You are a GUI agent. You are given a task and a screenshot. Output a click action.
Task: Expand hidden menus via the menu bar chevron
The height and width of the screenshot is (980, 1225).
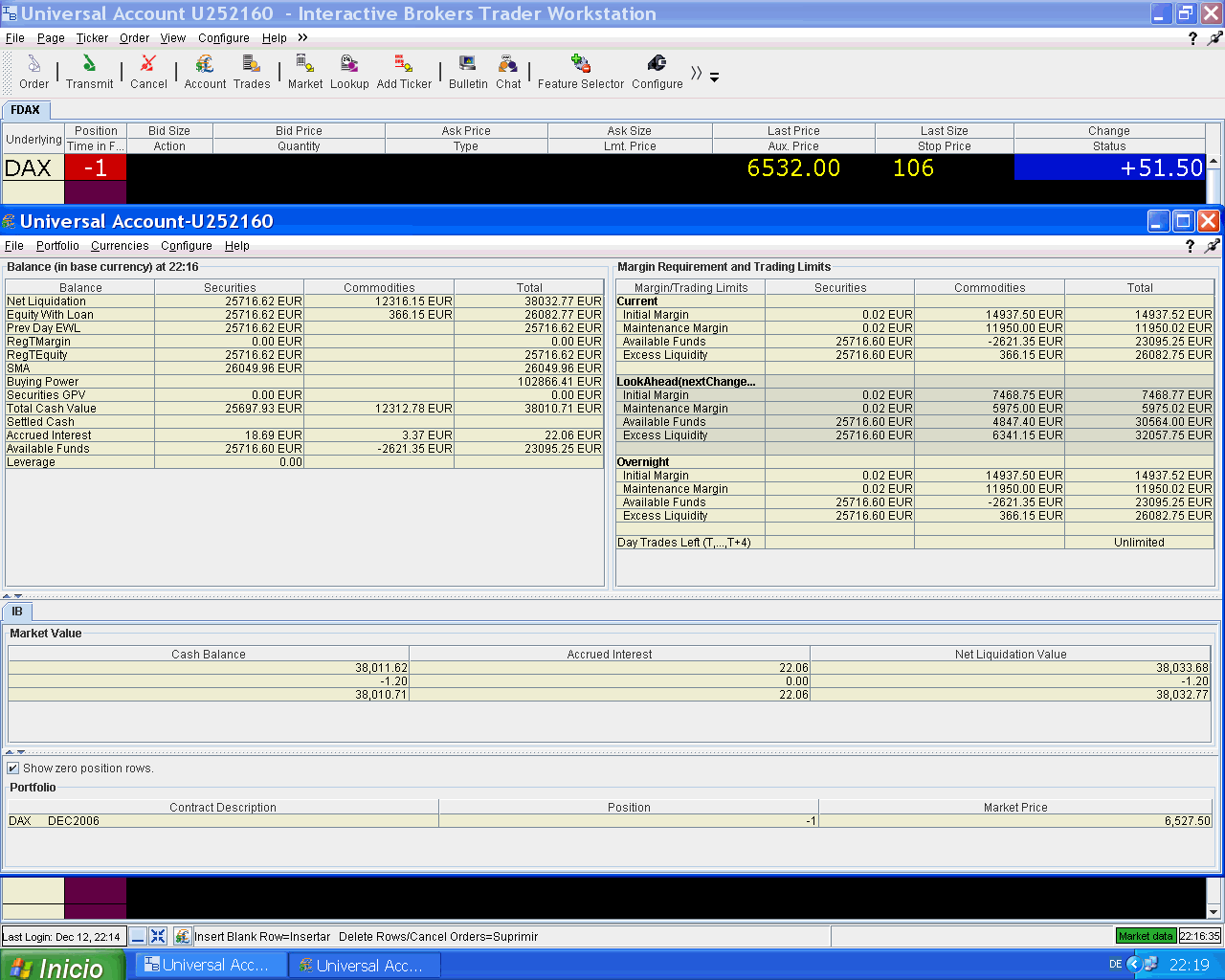coord(302,37)
